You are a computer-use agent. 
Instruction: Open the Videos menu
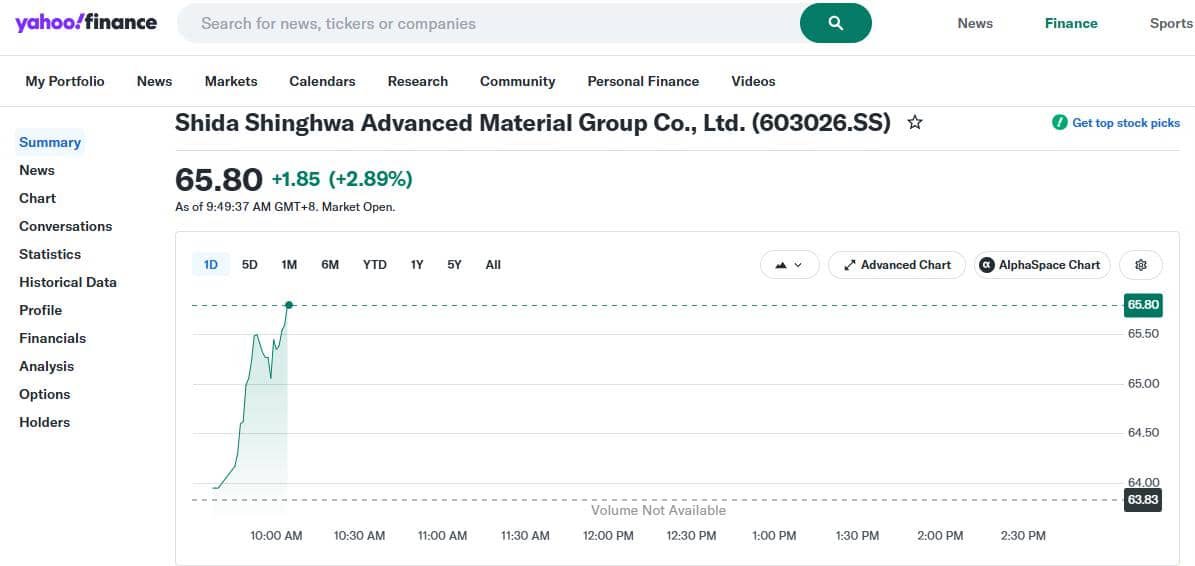point(753,82)
